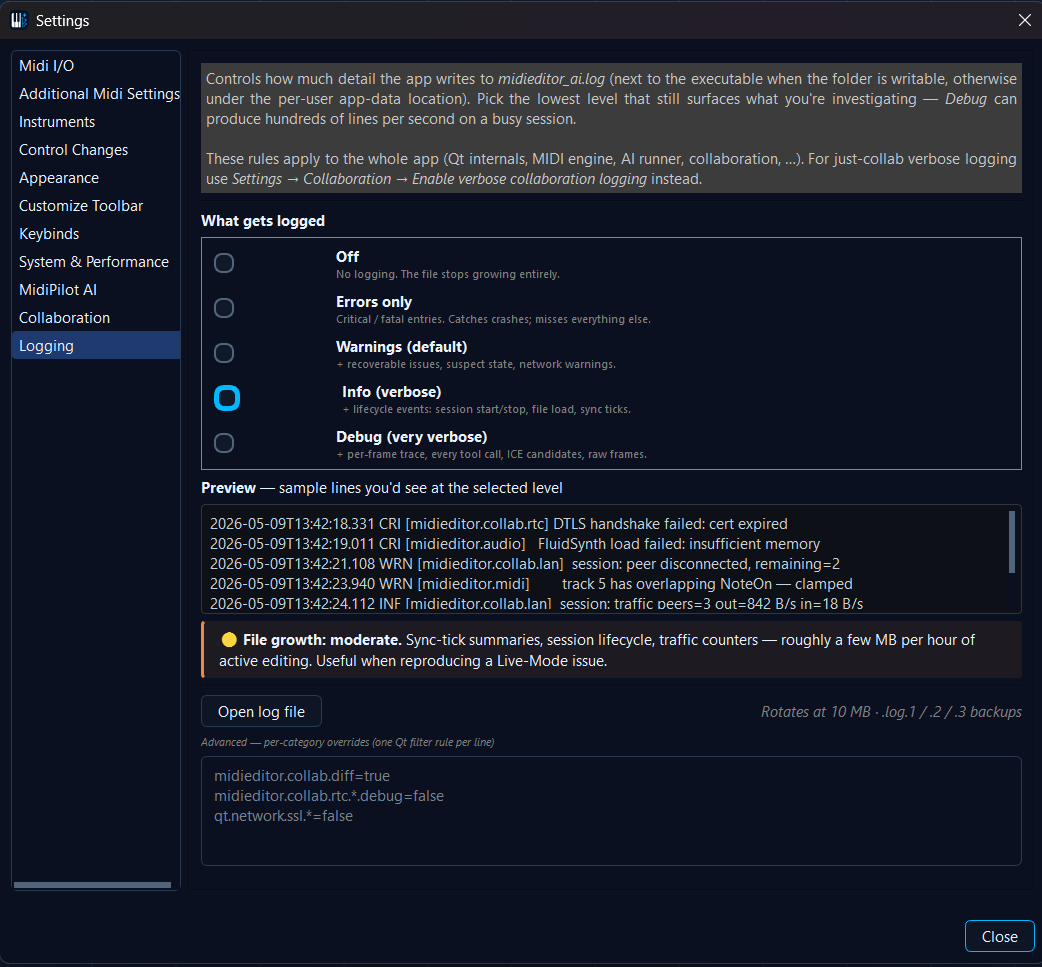Click the Open log file button
The image size is (1042, 967).
[261, 712]
